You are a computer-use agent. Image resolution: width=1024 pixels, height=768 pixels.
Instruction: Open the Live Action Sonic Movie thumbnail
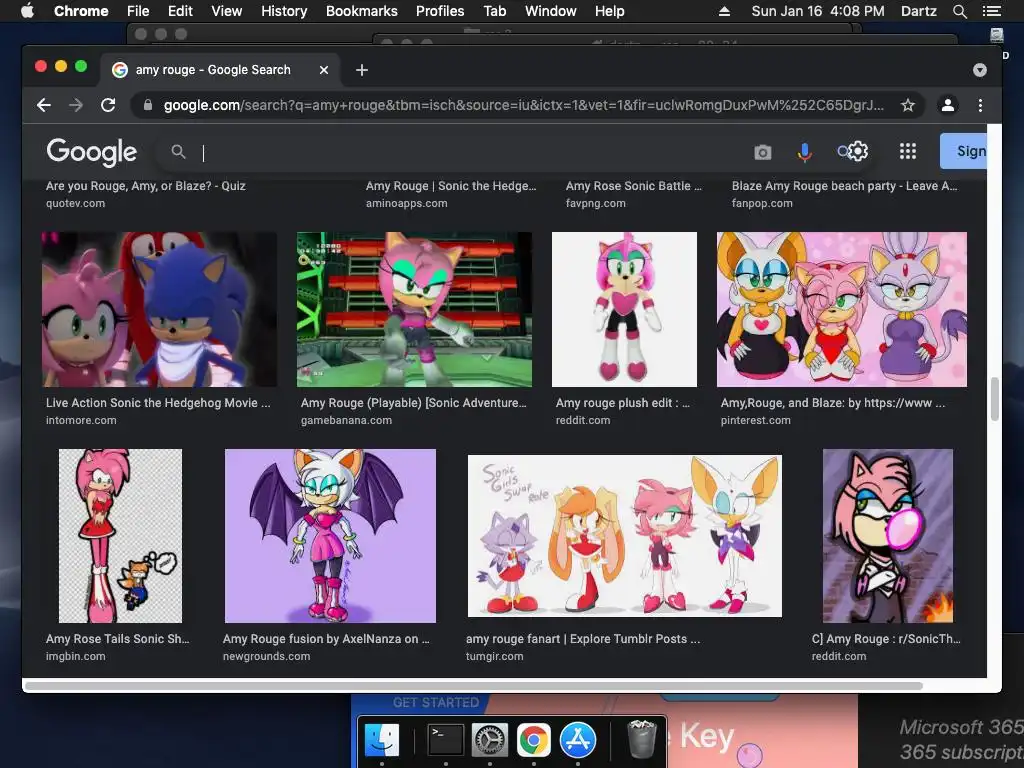point(159,310)
